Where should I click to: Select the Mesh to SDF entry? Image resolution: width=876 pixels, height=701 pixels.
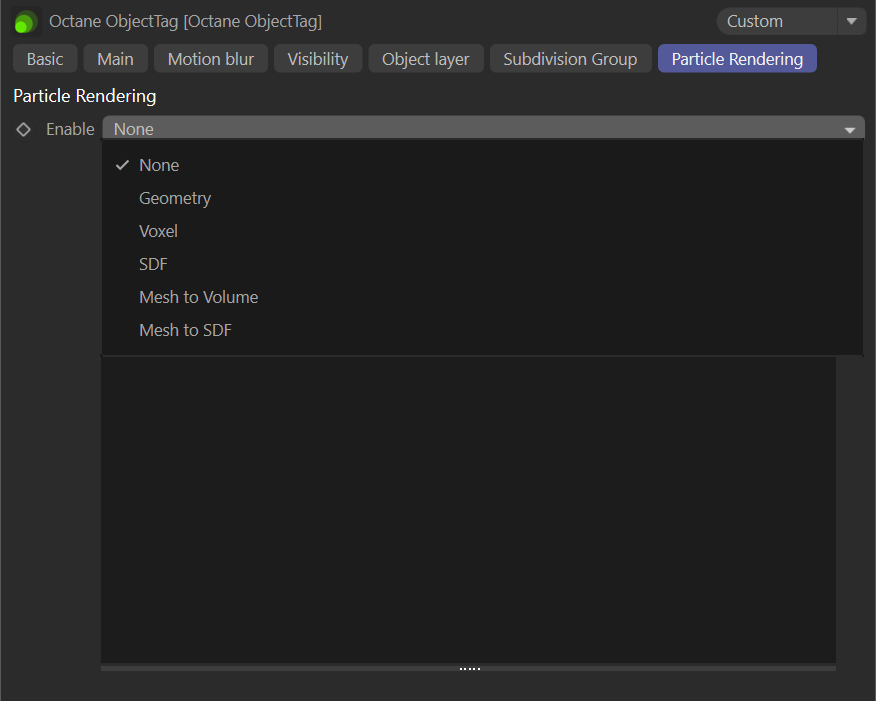[x=185, y=330]
